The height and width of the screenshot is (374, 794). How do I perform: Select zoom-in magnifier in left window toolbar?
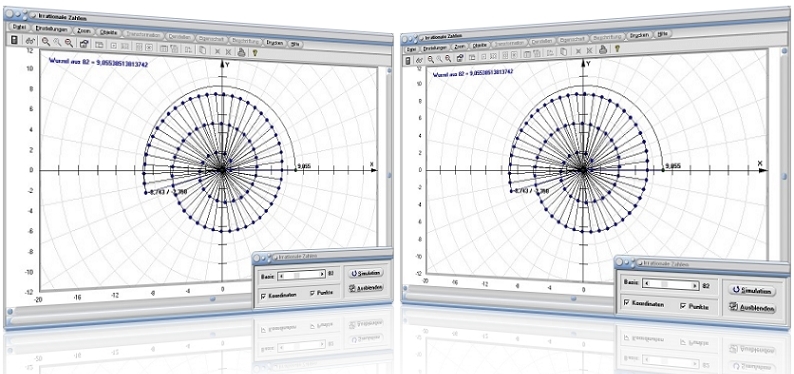(x=46, y=41)
